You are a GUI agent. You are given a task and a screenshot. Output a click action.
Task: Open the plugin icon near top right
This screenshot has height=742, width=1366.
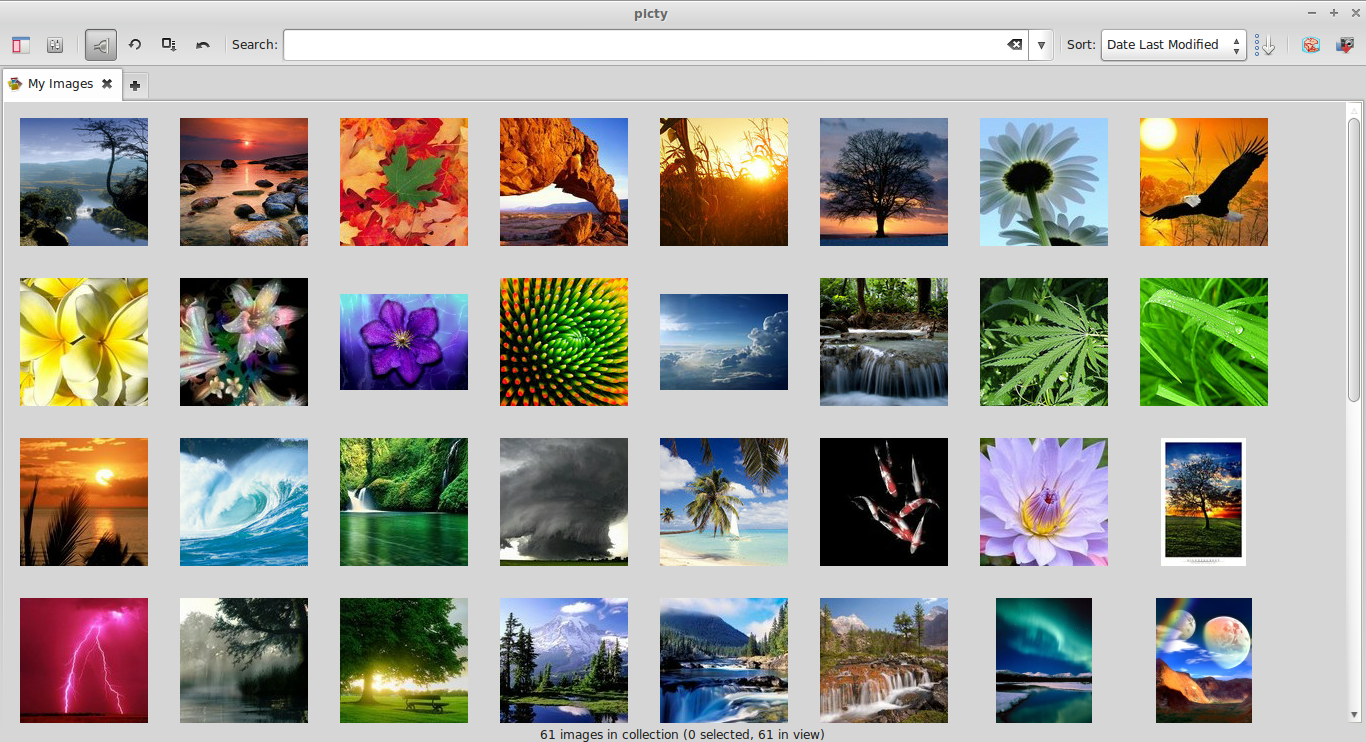pos(1311,44)
